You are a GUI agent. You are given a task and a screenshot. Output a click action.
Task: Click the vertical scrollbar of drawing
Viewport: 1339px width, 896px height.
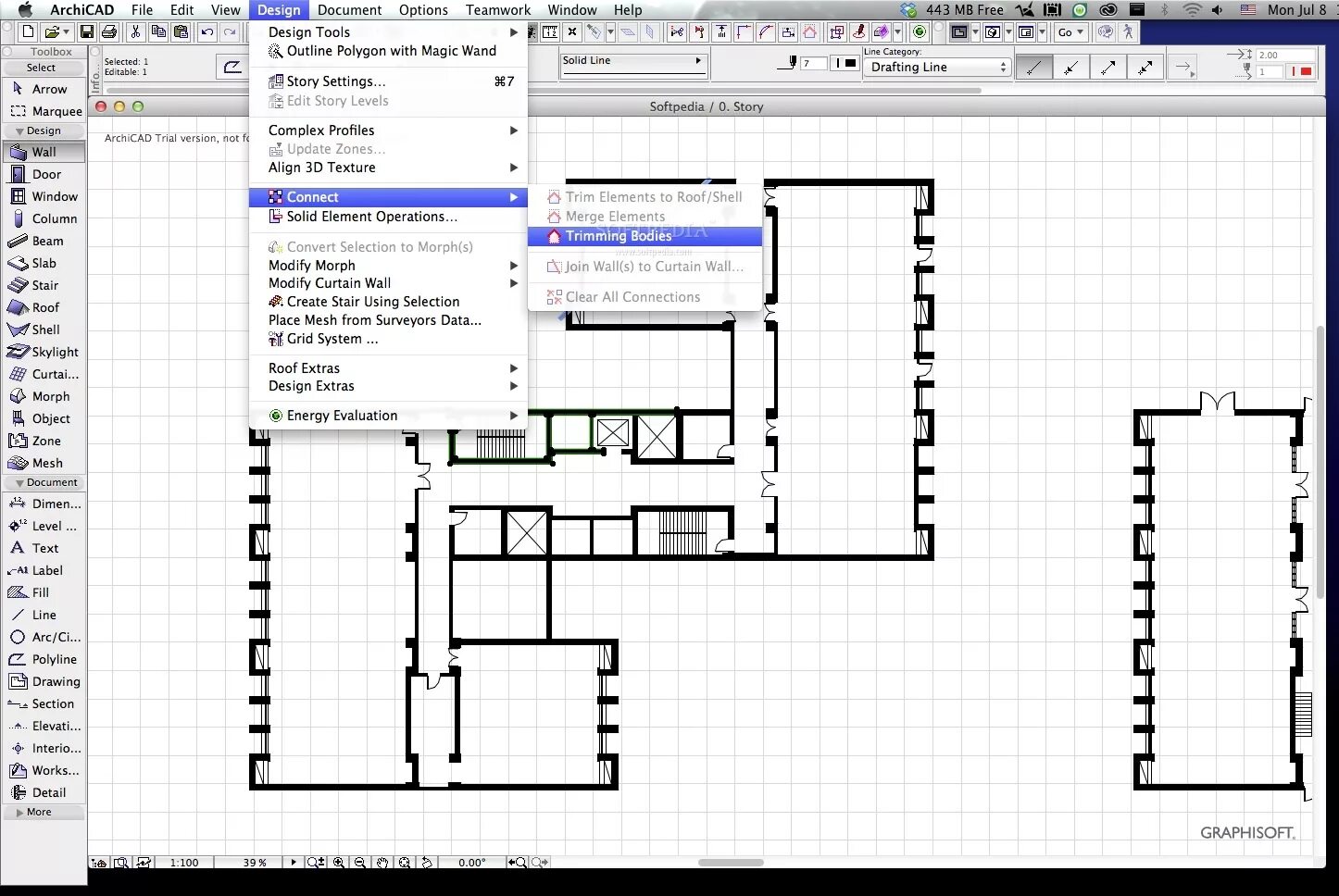pyautogui.click(x=1320, y=463)
